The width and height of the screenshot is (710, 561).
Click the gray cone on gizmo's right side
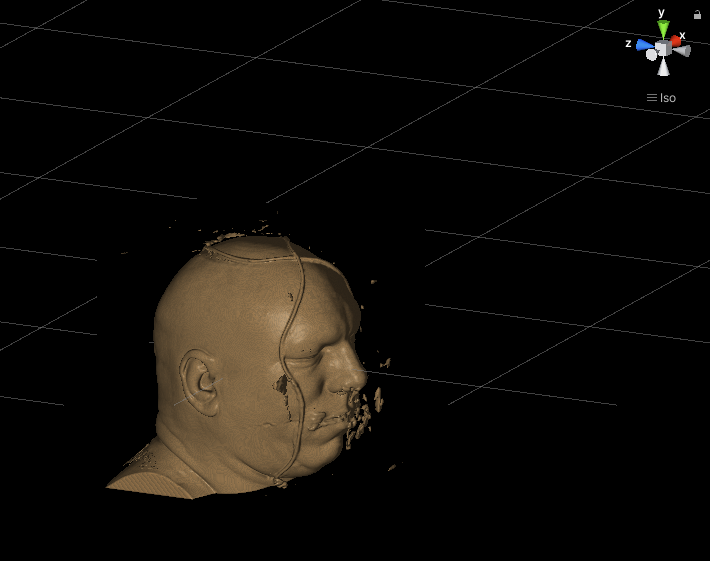coord(682,51)
